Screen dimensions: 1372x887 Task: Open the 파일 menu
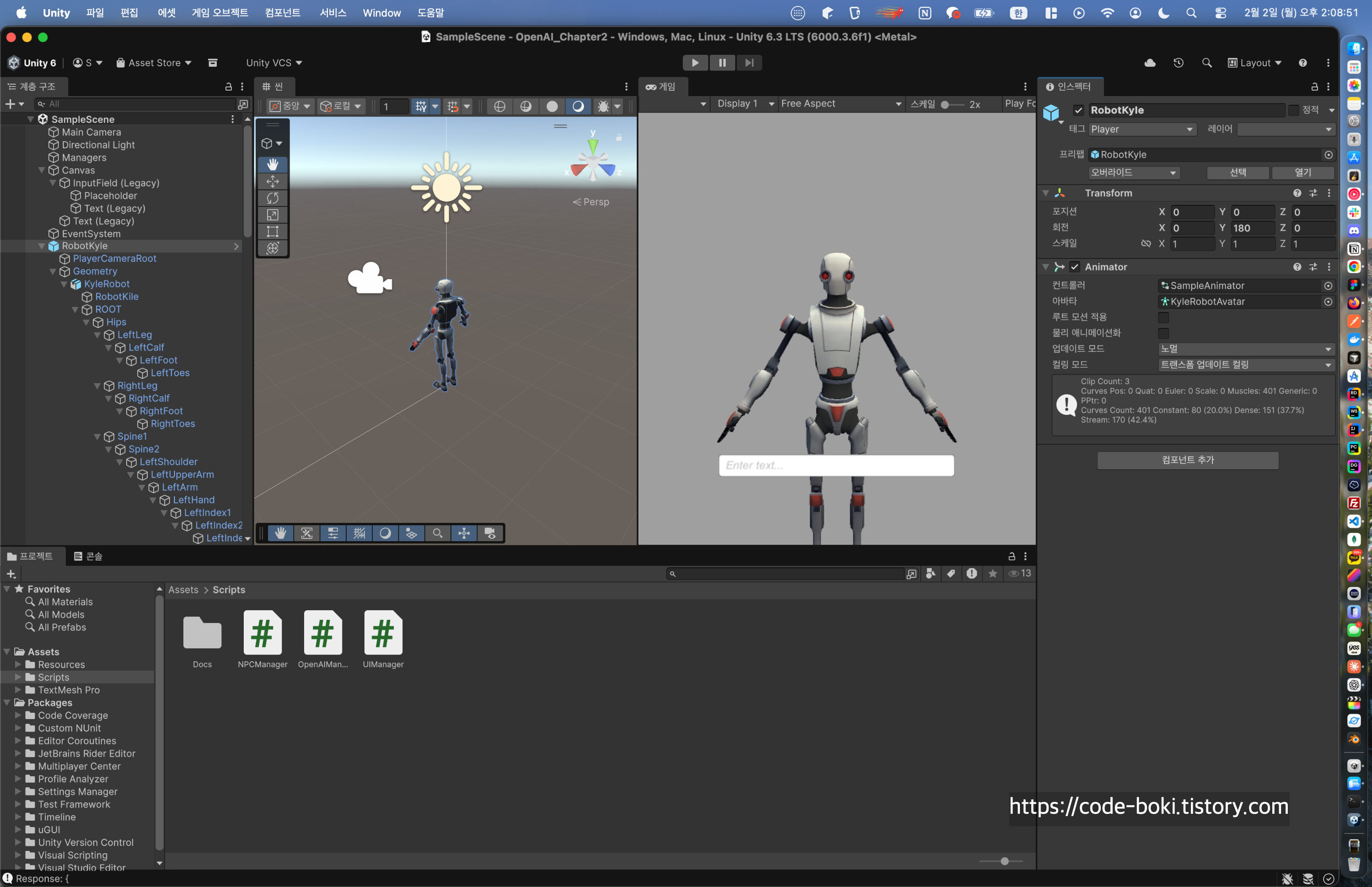(x=95, y=13)
